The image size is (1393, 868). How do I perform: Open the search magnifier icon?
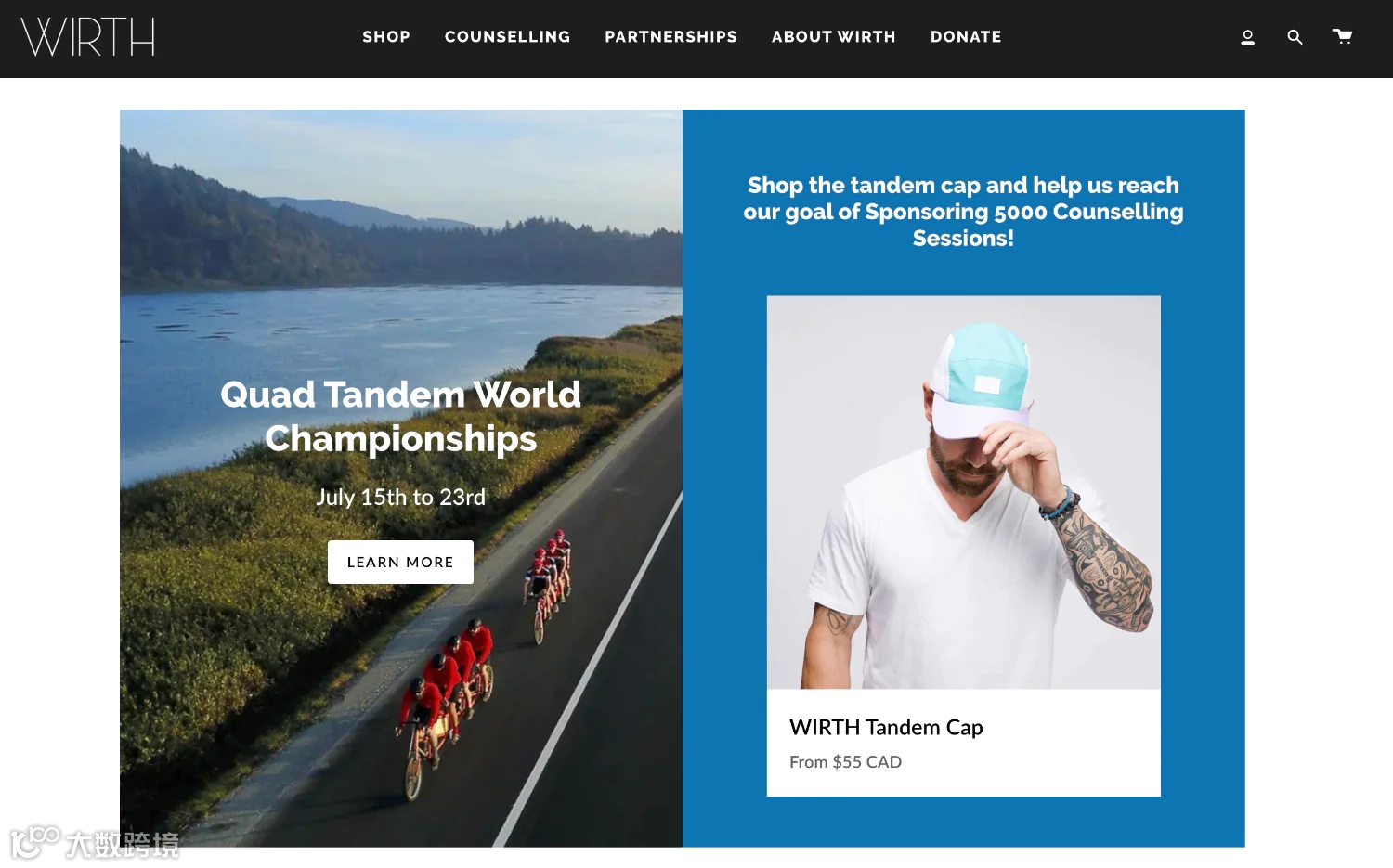1295,37
